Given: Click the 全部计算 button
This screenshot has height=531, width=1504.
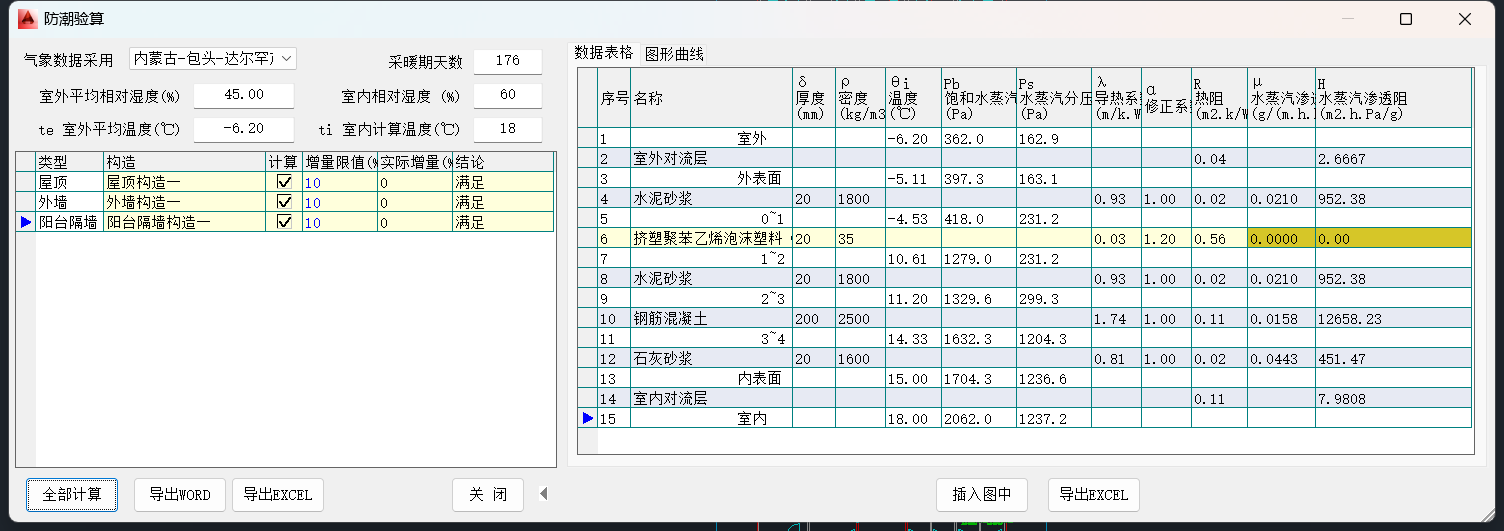Looking at the screenshot, I should (72, 494).
